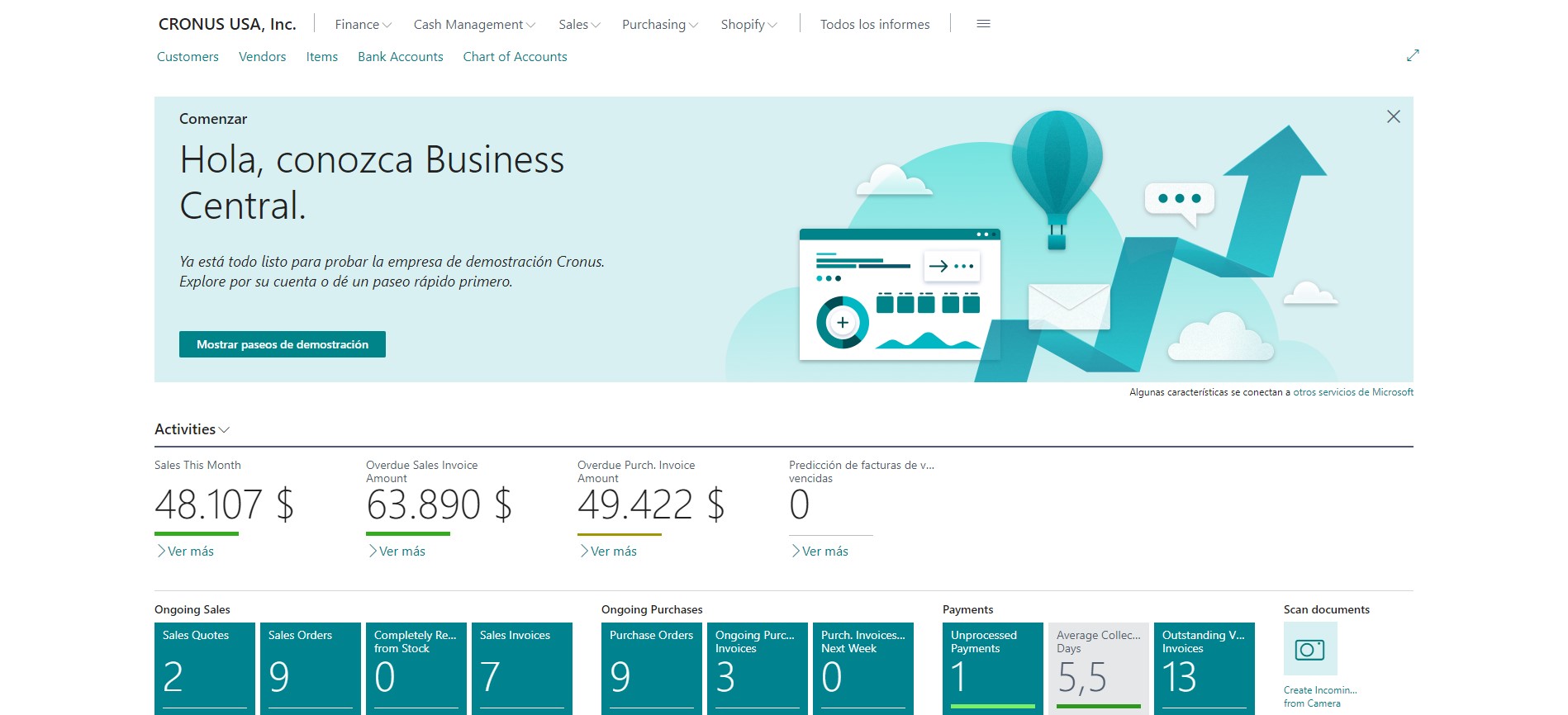Open Bank Accounts

(401, 57)
